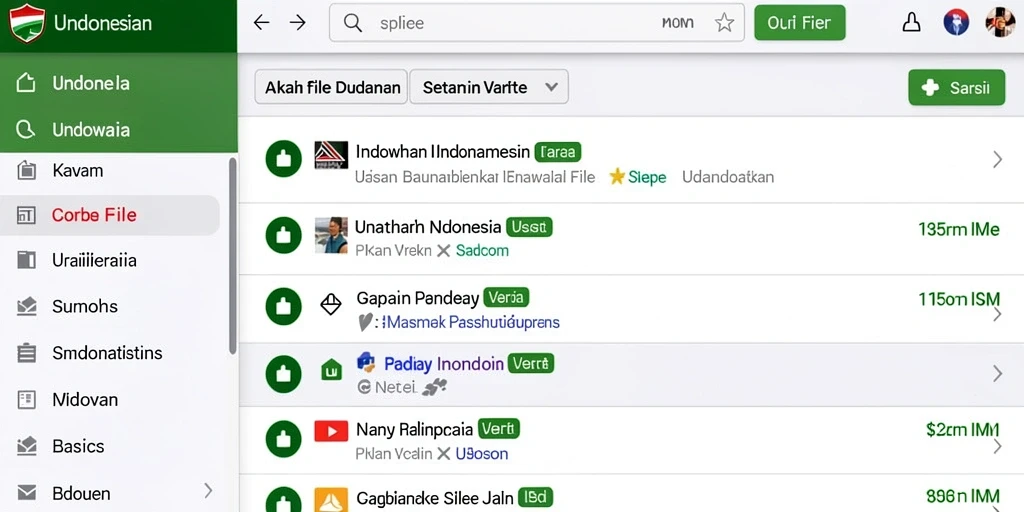Click the green circle icon on Padiay Inondoin row

click(x=283, y=374)
